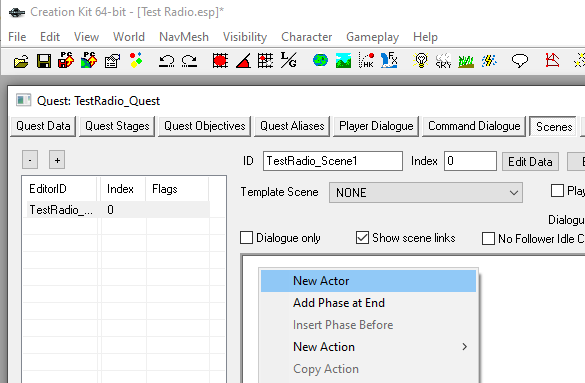585x383 pixels.
Task: Click the Edit Data button
Action: [530, 161]
